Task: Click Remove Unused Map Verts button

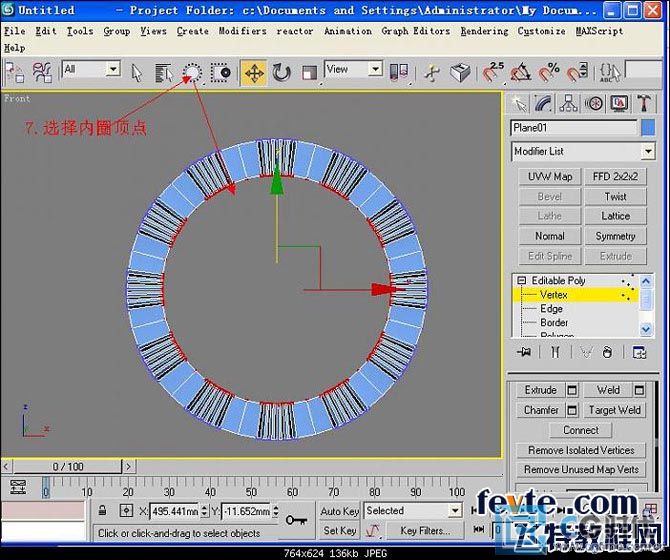Action: [x=581, y=469]
